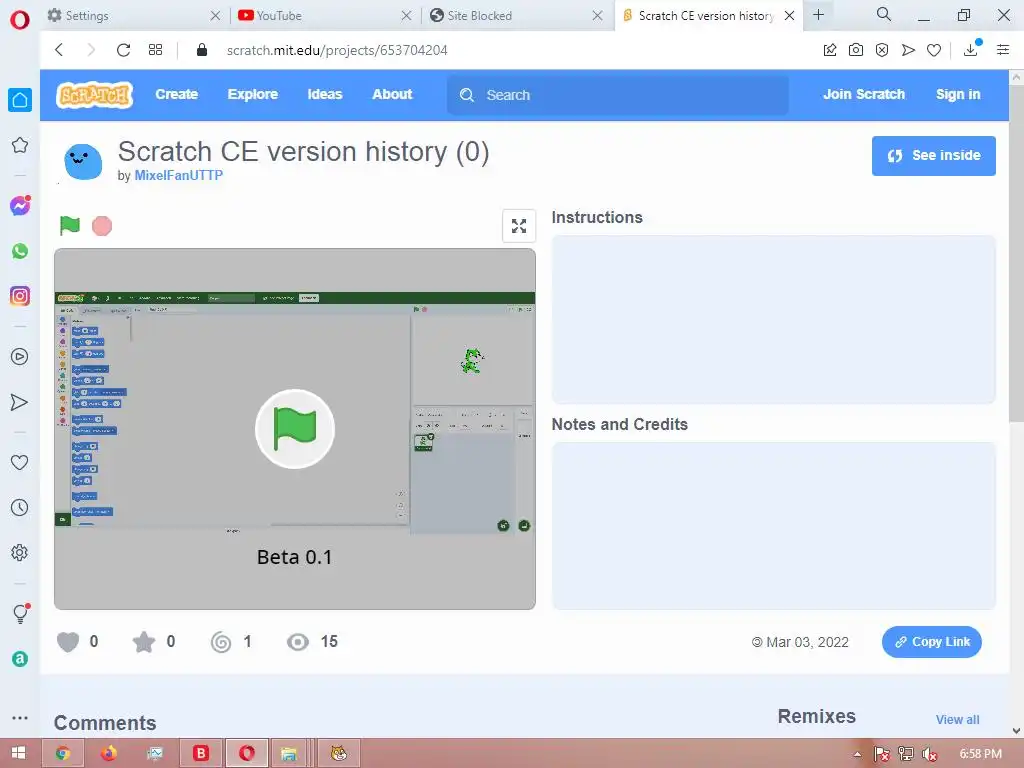
Task: Go to the Opera sidebar home icon
Action: point(20,100)
